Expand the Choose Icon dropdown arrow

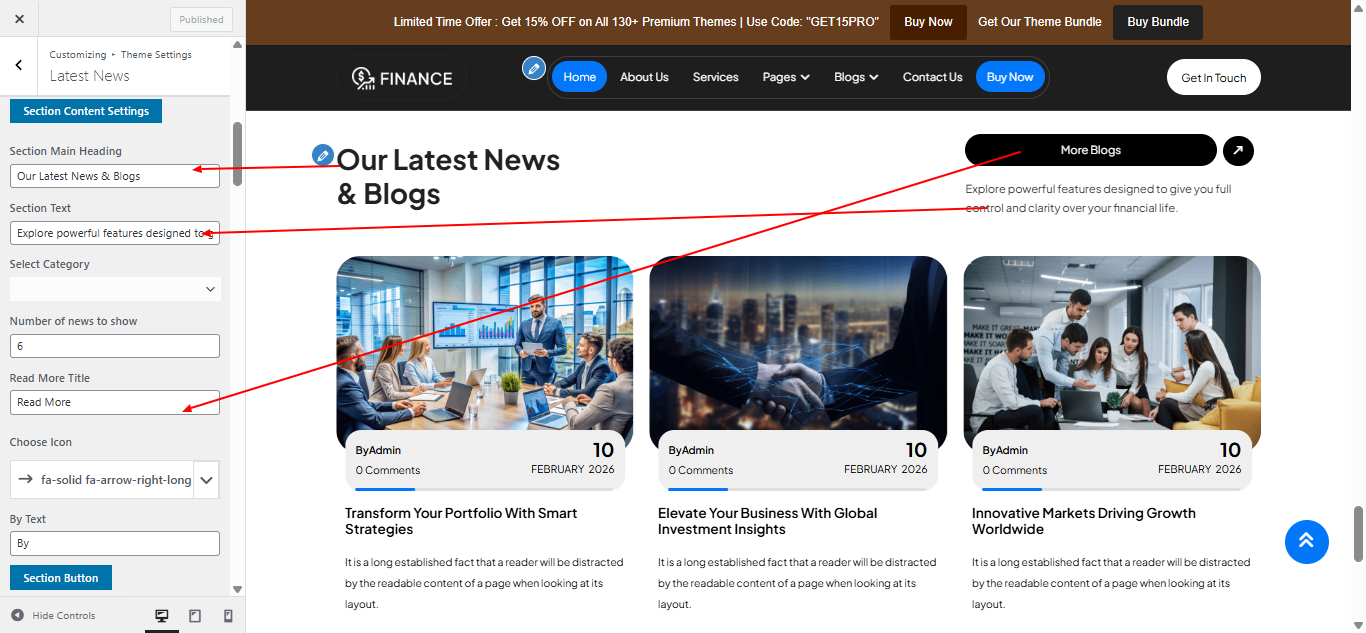coord(206,480)
